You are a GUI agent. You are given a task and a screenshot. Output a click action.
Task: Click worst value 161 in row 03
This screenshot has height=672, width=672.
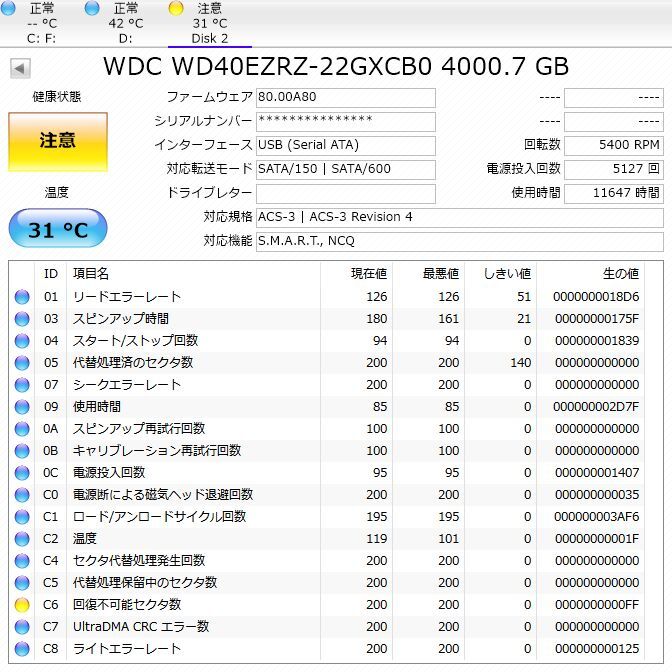[449, 318]
